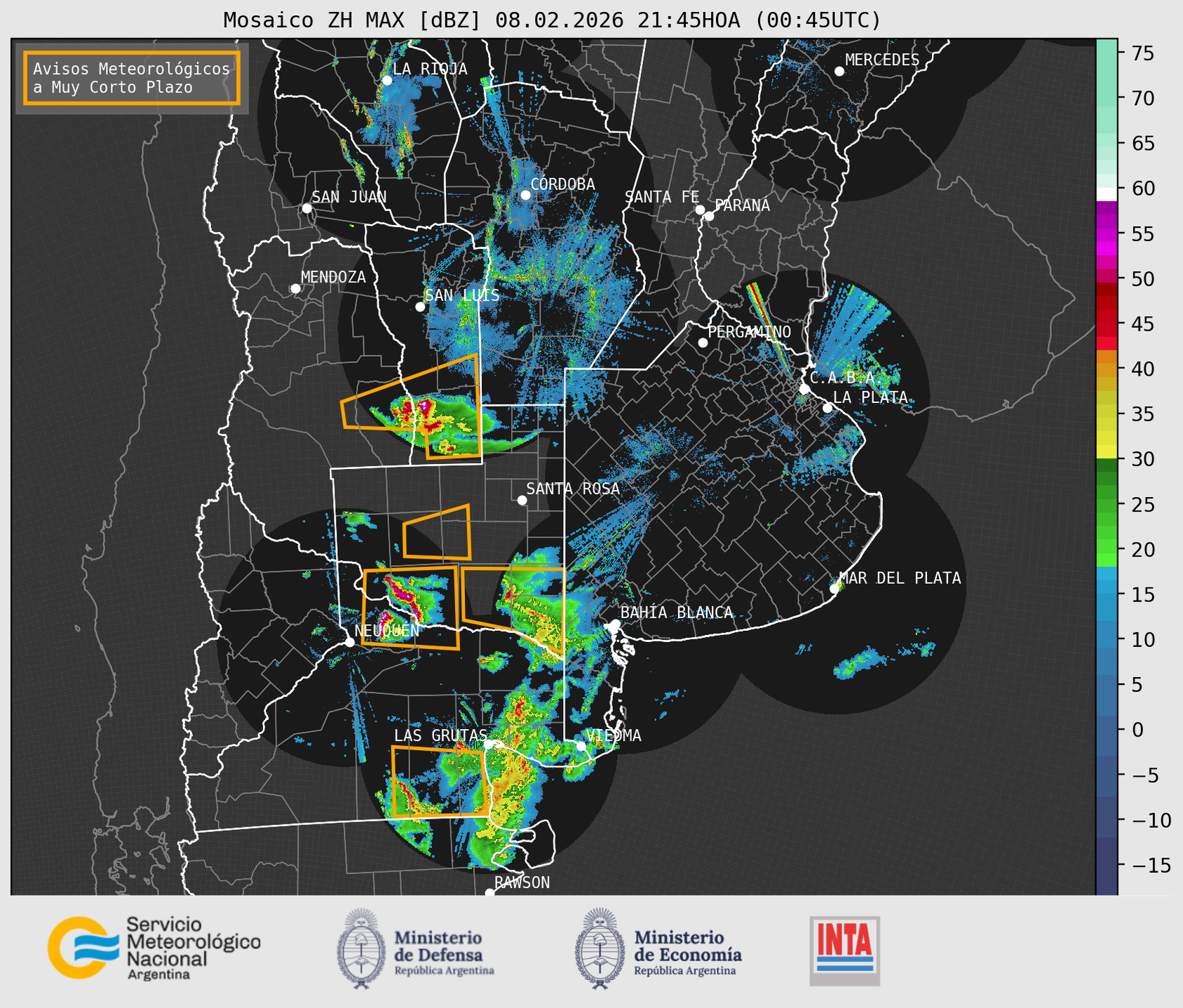
Task: Click the "Servicio Meteorológico Nacional" text
Action: pyautogui.click(x=194, y=948)
